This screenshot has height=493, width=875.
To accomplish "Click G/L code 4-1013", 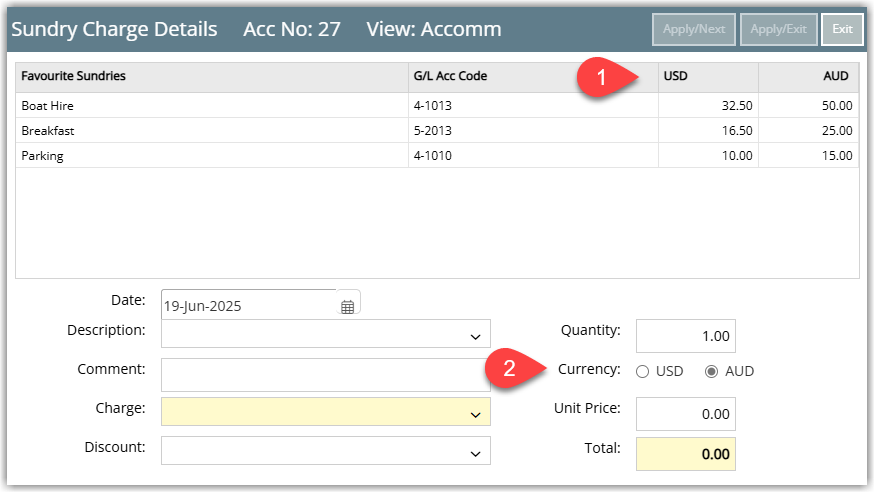I will (432, 106).
